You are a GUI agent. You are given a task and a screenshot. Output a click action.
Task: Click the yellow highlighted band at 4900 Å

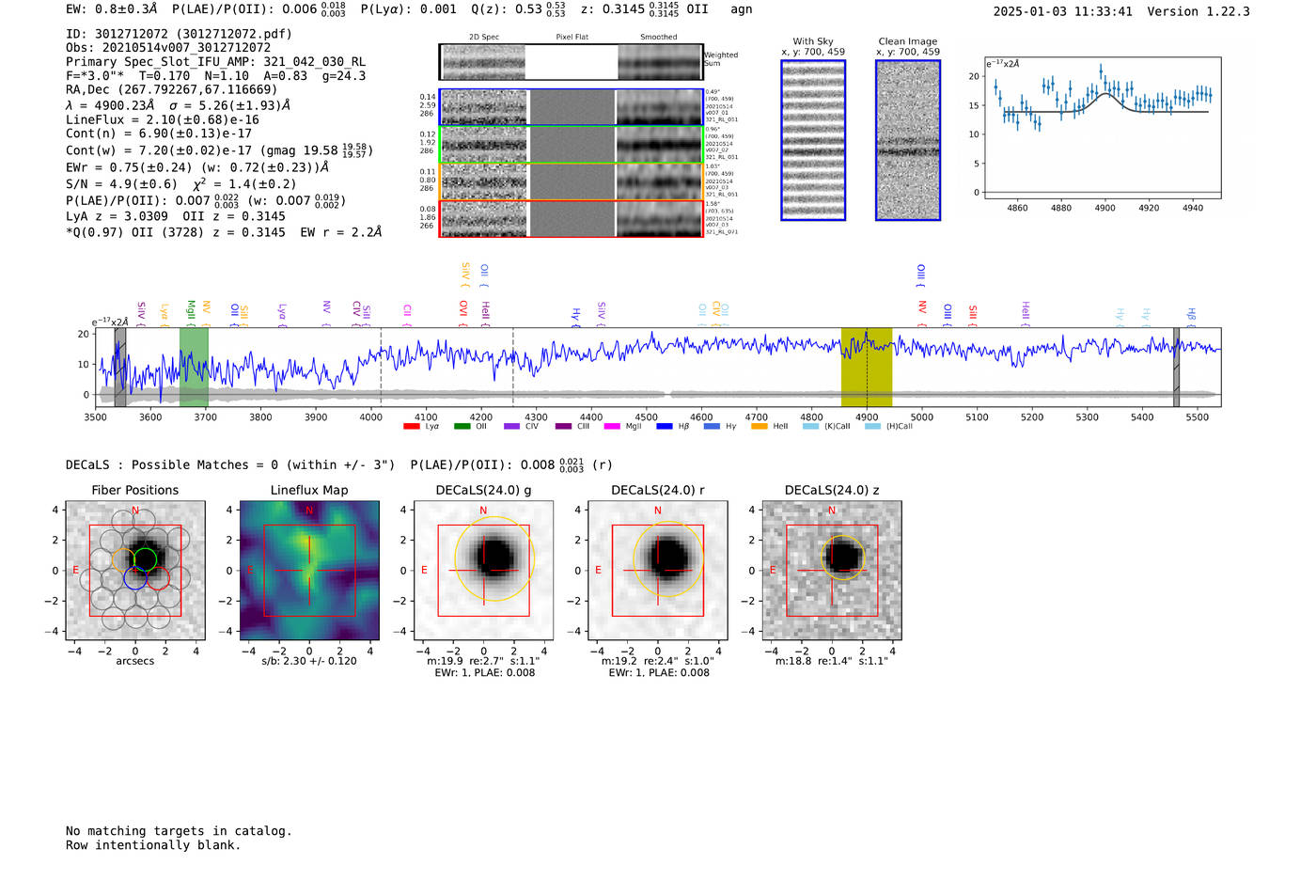tap(867, 368)
